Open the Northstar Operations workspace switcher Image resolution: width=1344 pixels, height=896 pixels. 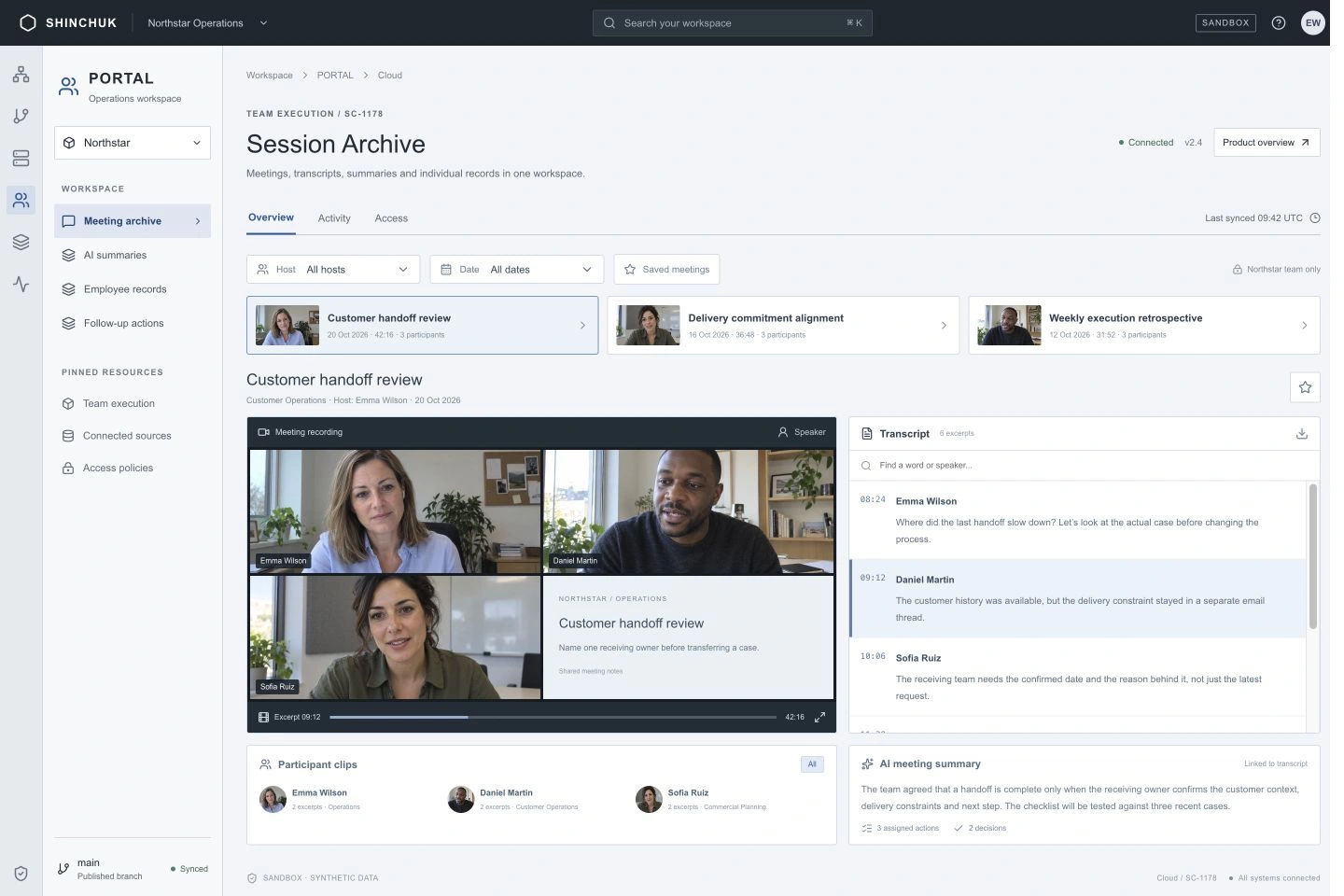[x=207, y=23]
